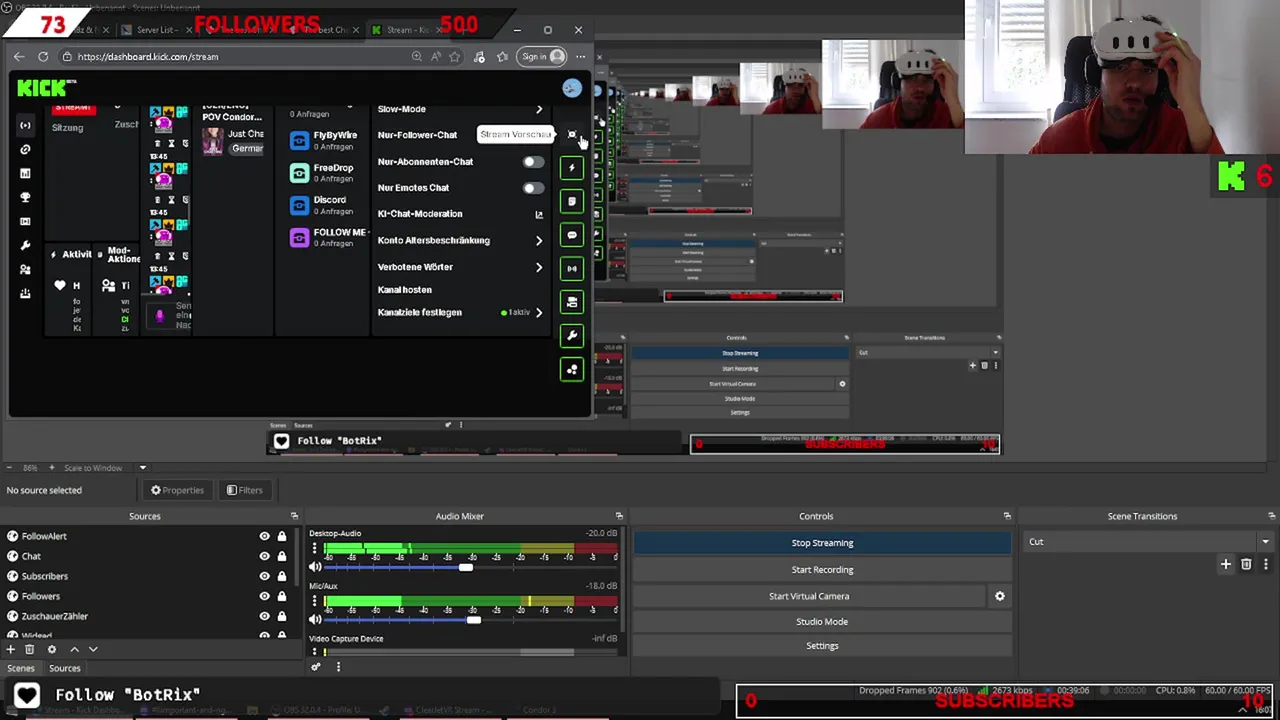This screenshot has width=1280, height=720.
Task: Open Desktop-Audio three-dots options menu
Action: (x=314, y=549)
